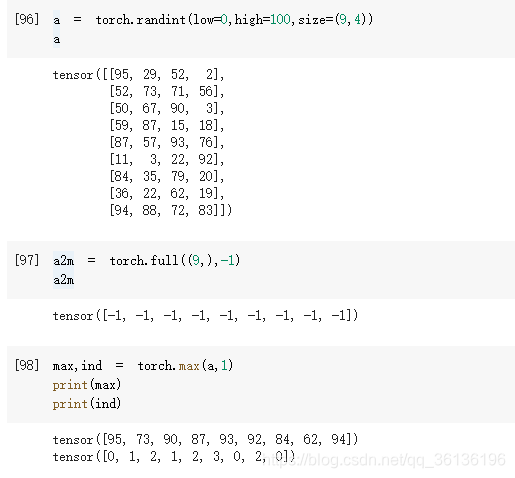Image resolution: width=515 pixels, height=478 pixels.
Task: Click the 'high=100' argument in cell 96
Action: tap(262, 19)
